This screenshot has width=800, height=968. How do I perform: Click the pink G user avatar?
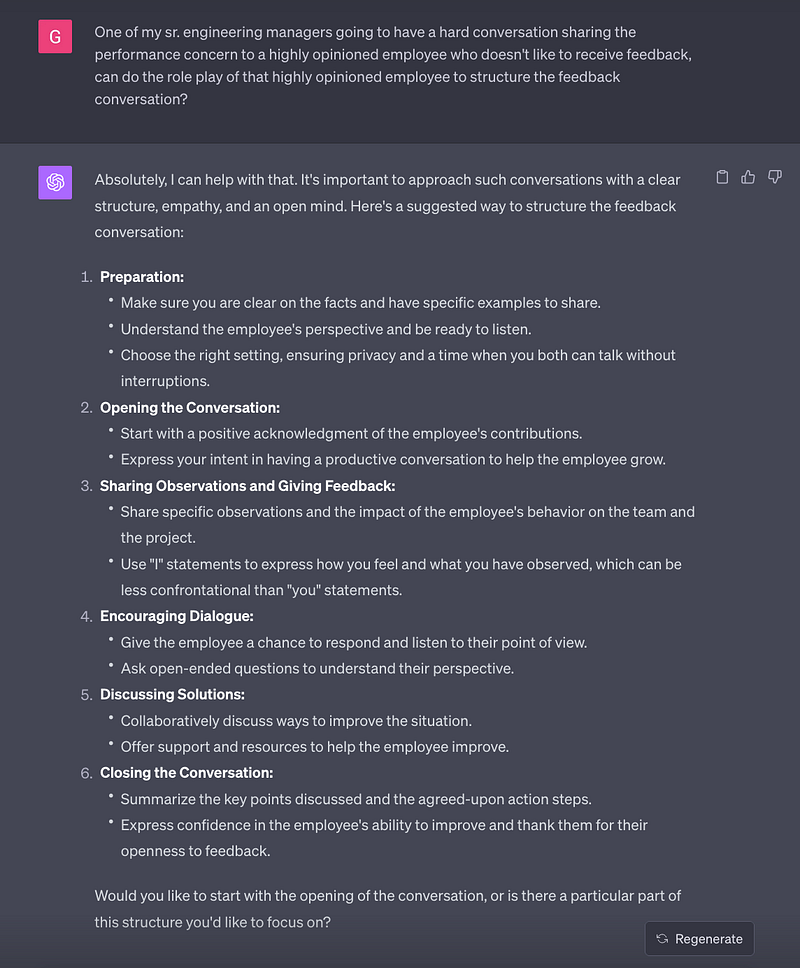(55, 36)
